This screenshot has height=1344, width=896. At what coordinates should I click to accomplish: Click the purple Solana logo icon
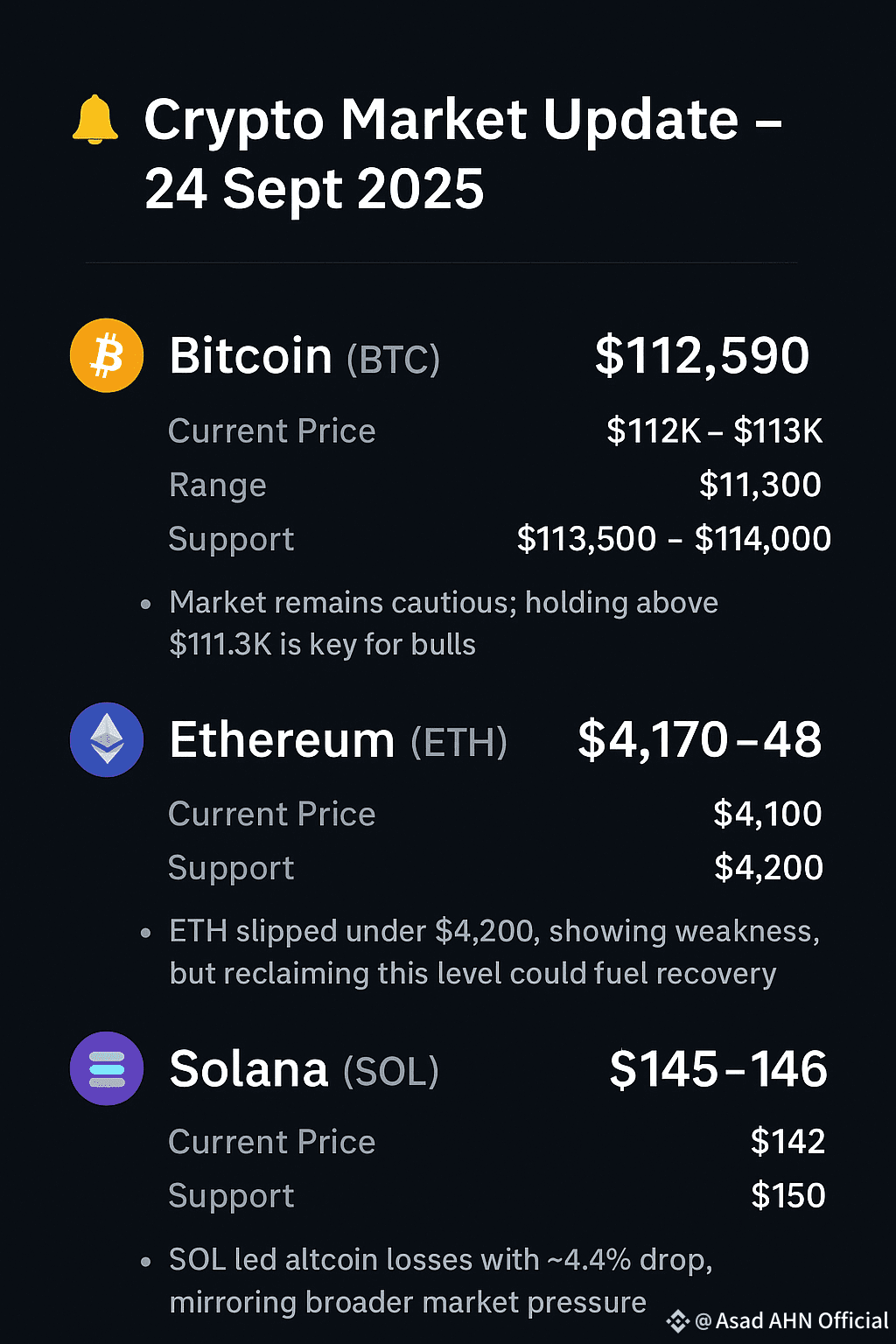point(107,1068)
